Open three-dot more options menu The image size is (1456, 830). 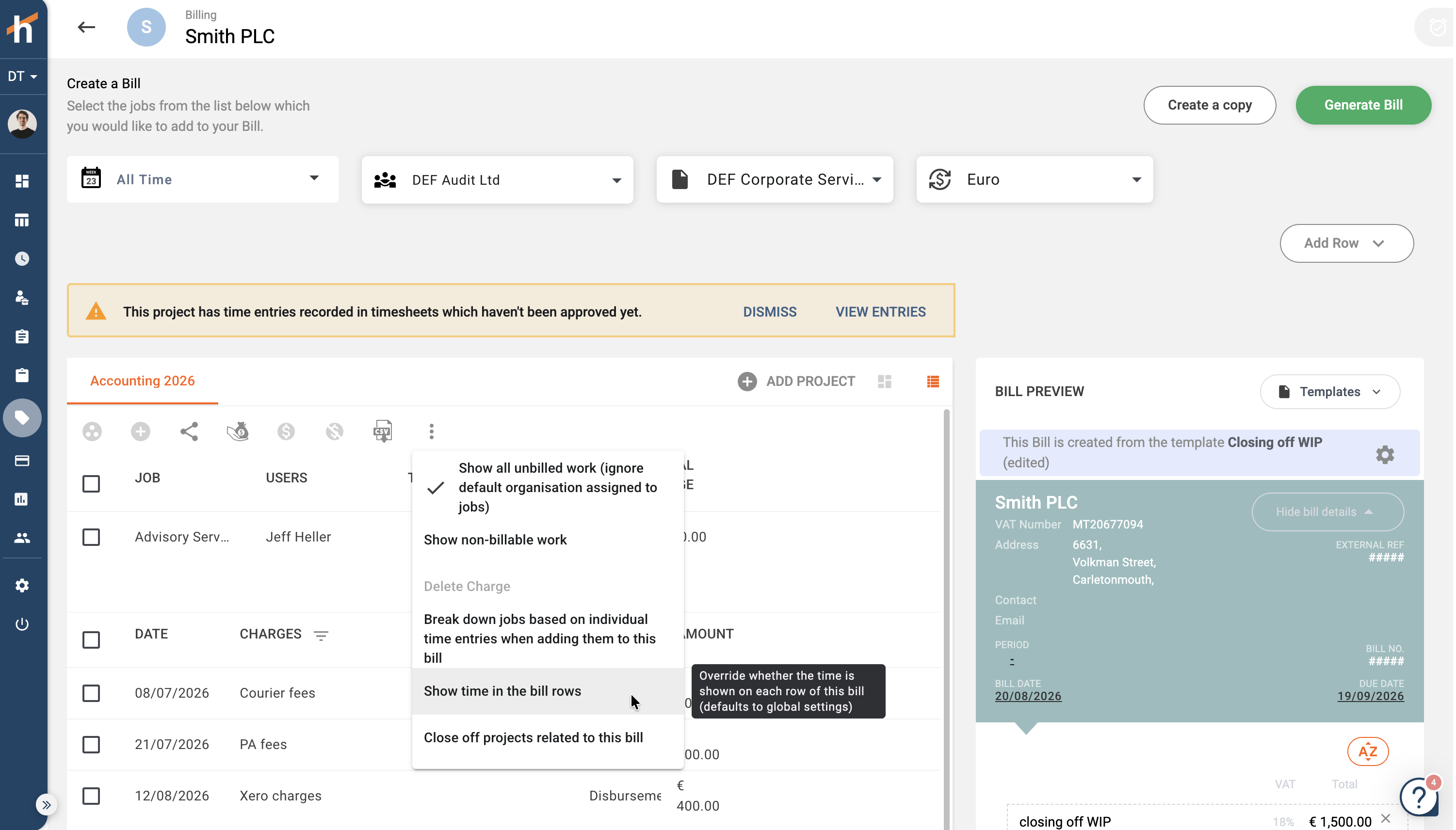tap(432, 431)
